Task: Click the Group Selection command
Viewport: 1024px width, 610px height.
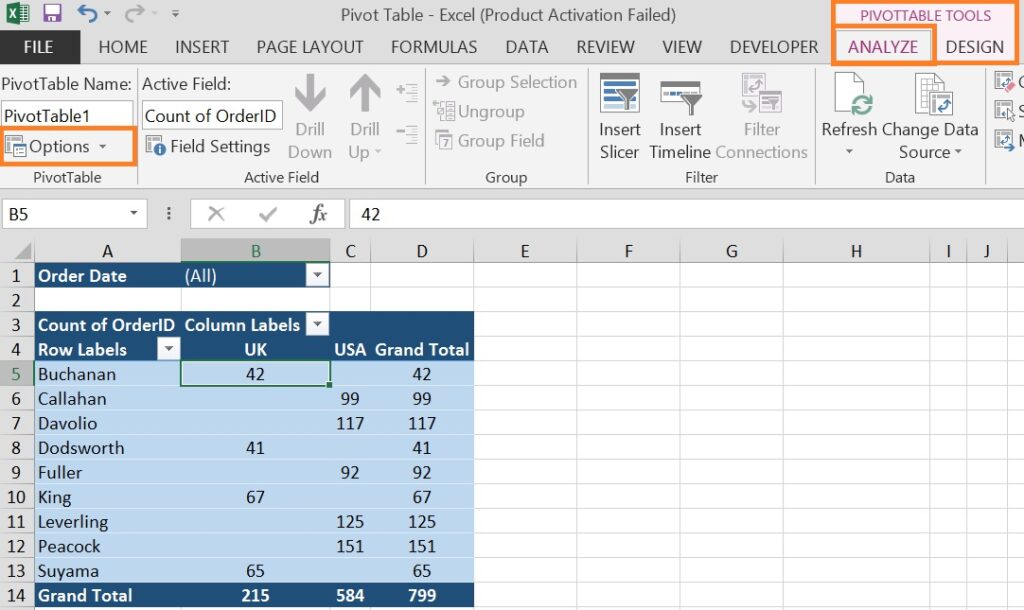Action: (x=505, y=82)
